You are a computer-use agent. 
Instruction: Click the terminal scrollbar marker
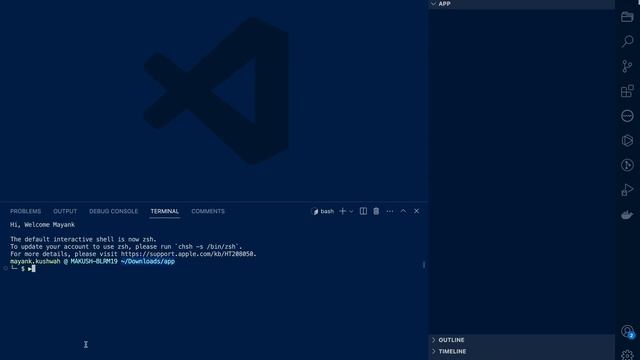(x=424, y=265)
